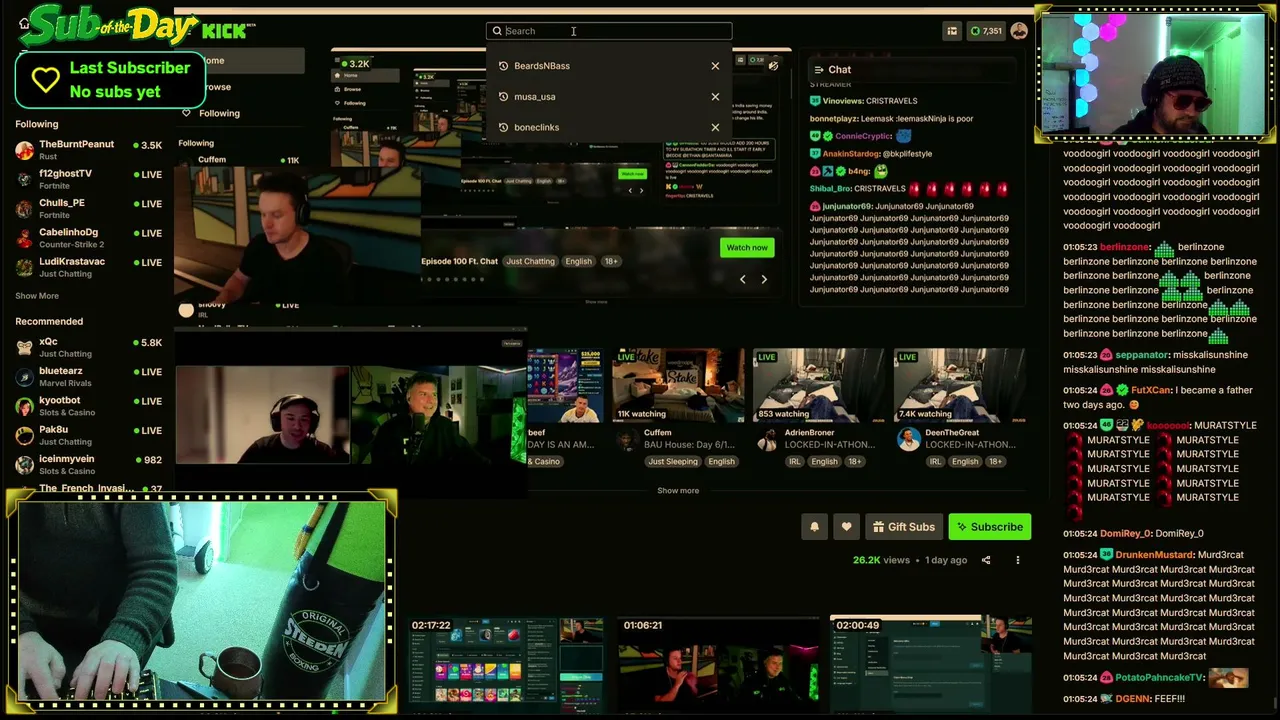Image resolution: width=1280 pixels, height=720 pixels.
Task: Click history icon beside boneclinks
Action: coord(503,127)
